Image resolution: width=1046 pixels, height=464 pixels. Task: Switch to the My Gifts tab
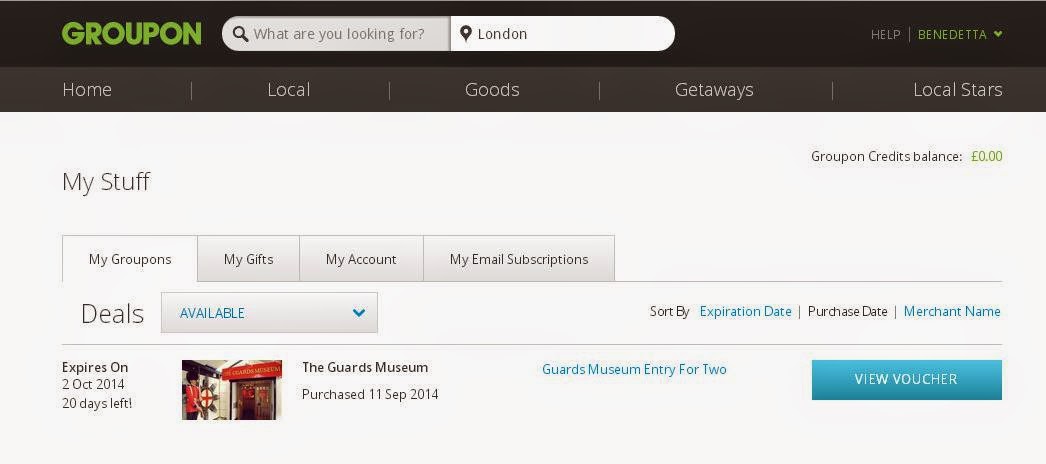[x=249, y=259]
